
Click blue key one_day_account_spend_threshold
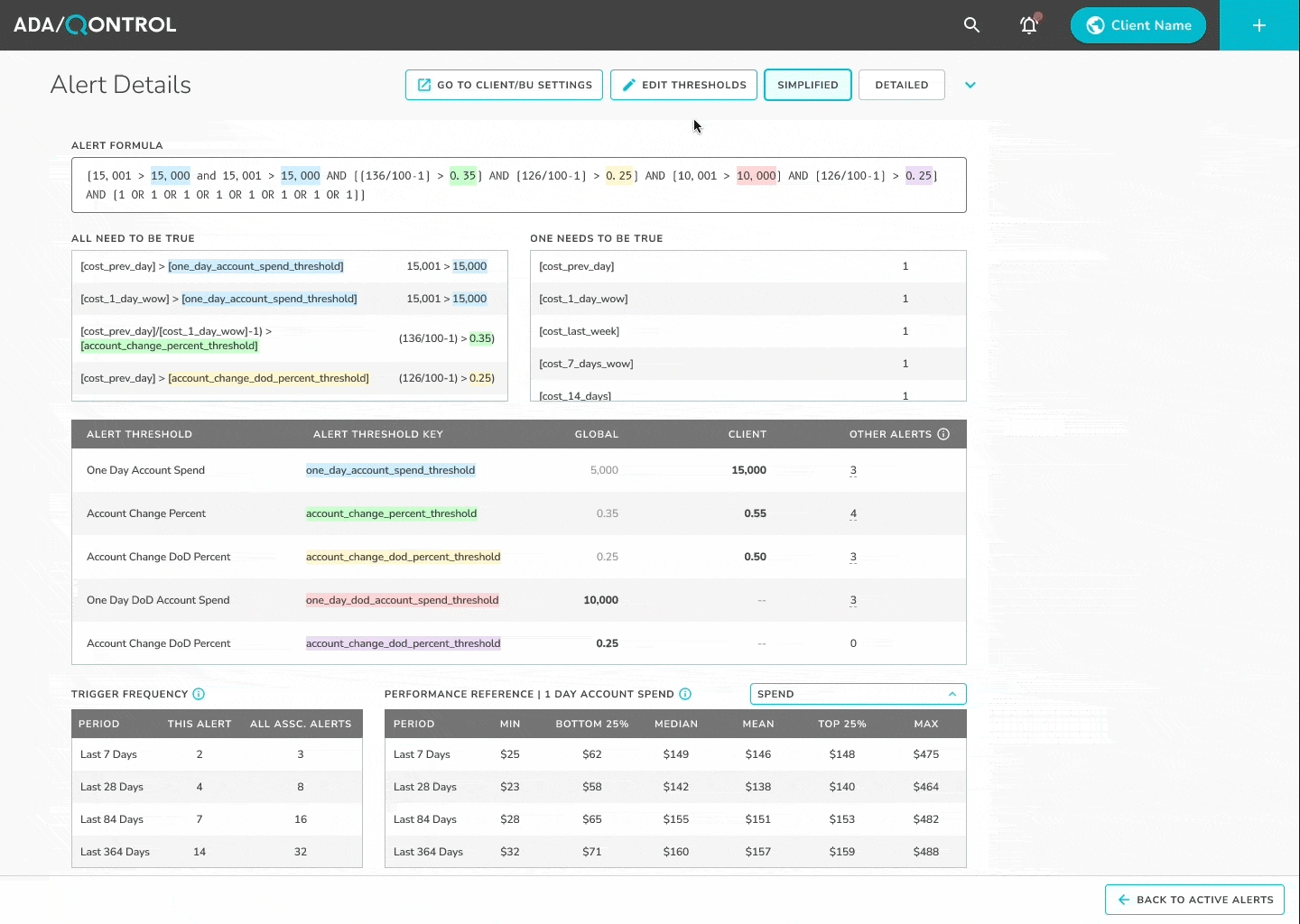tap(390, 470)
